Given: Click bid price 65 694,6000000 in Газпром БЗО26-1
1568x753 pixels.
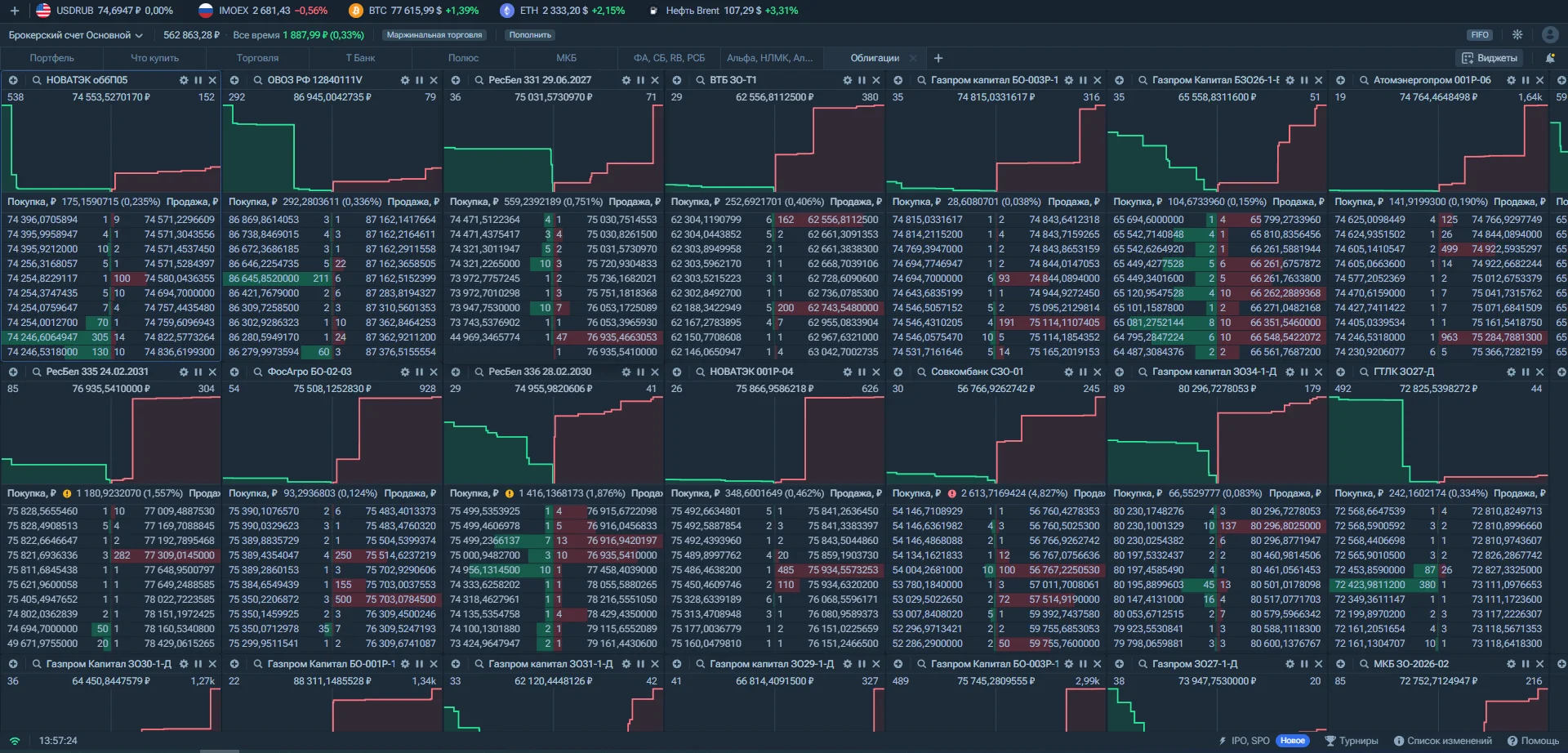Looking at the screenshot, I should (1148, 220).
